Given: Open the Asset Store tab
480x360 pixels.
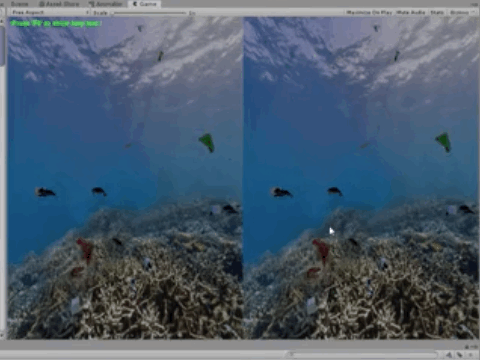Looking at the screenshot, I should pos(59,4).
